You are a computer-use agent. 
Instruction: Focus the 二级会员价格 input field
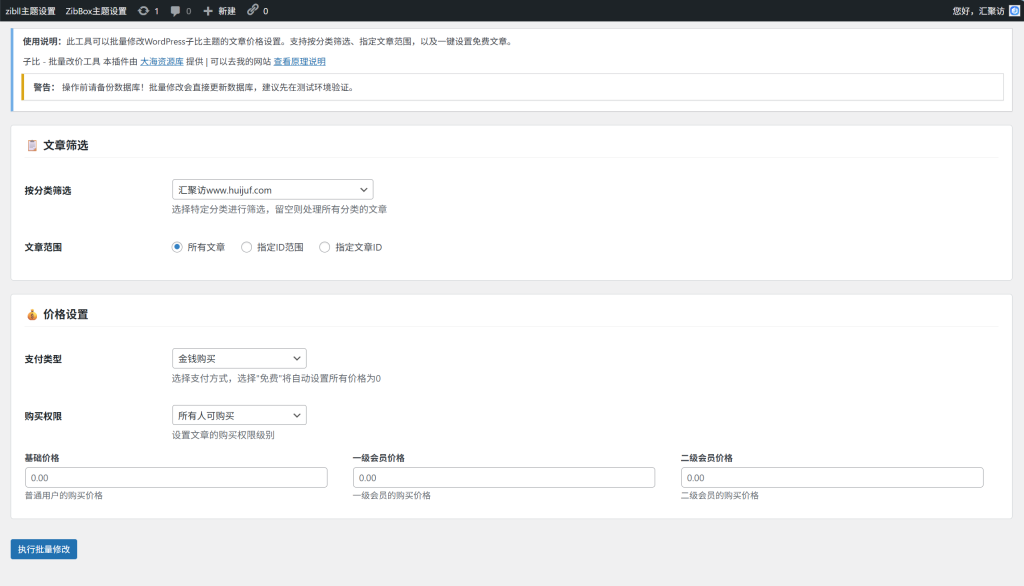[831, 478]
